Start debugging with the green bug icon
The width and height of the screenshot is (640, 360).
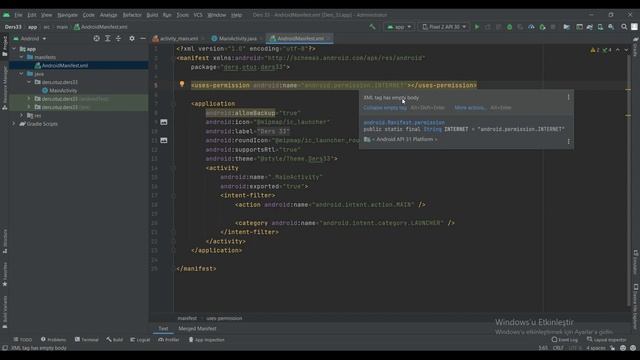(x=509, y=27)
